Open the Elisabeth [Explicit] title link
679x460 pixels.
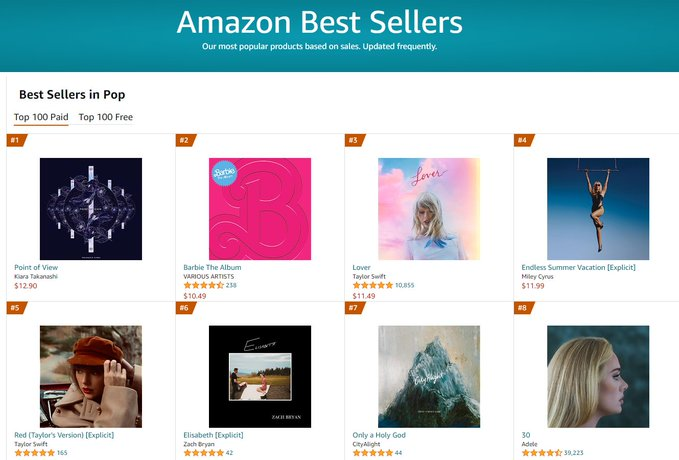coord(213,435)
